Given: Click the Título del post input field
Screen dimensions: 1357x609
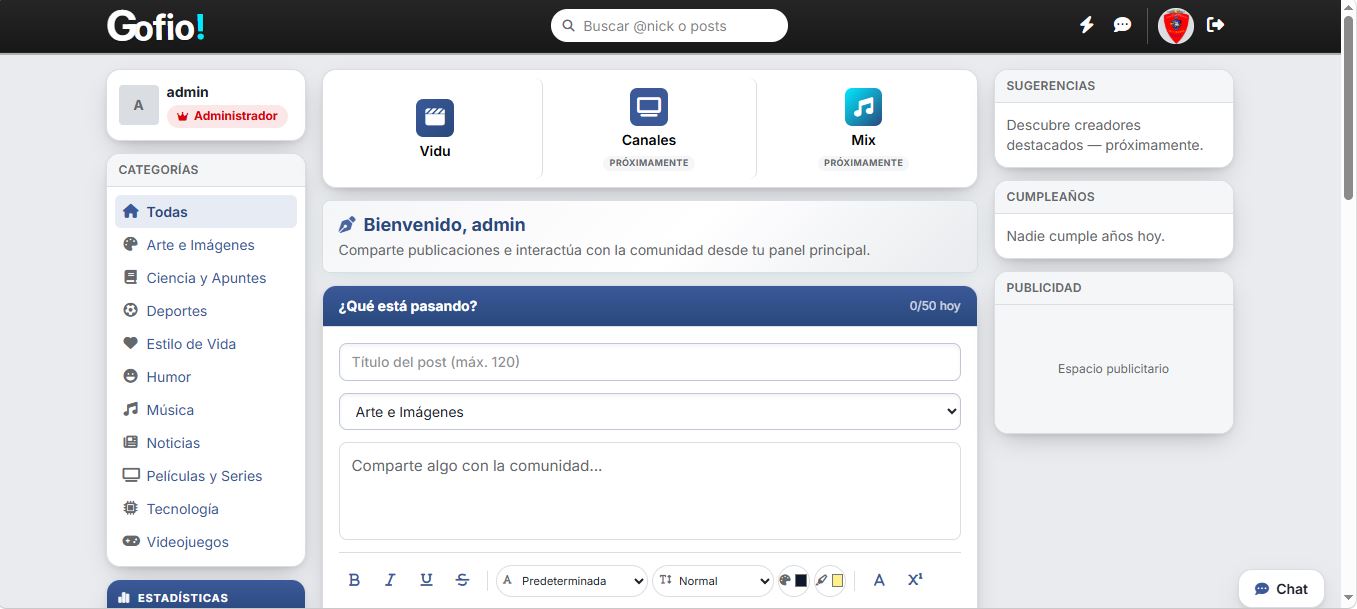Looking at the screenshot, I should coord(650,362).
